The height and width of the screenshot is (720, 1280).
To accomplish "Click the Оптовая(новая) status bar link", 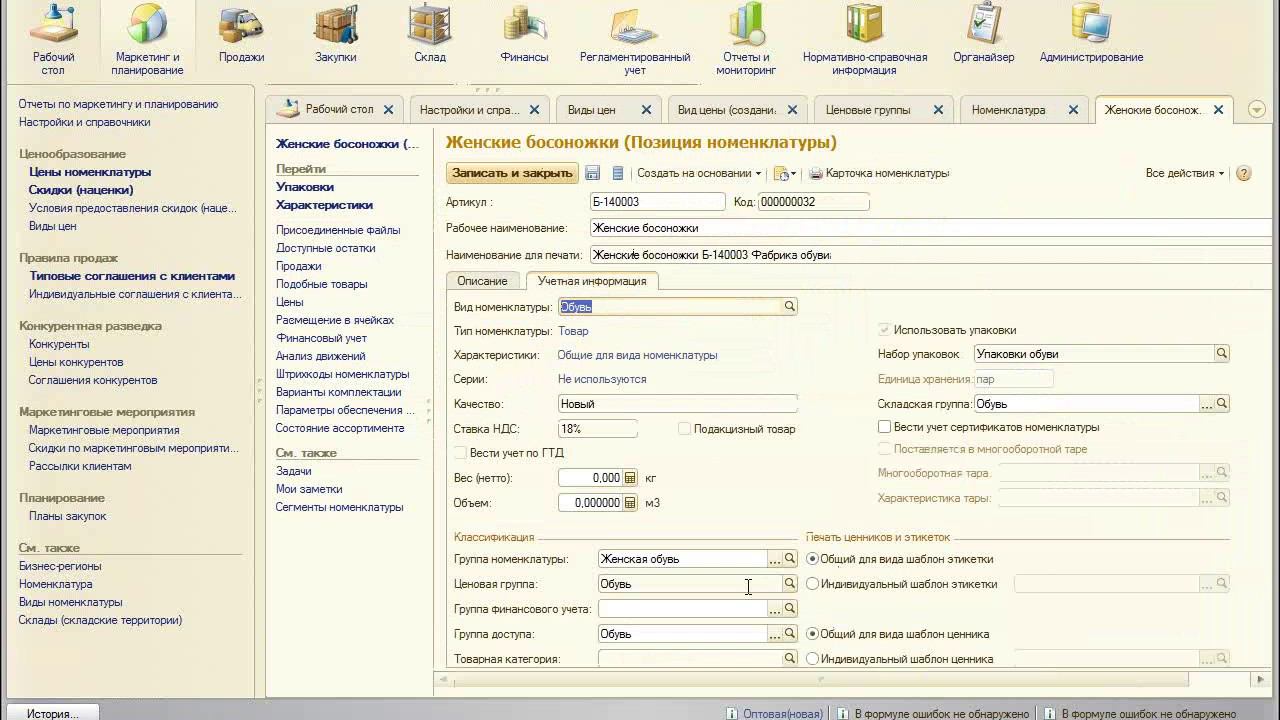I will coord(782,714).
